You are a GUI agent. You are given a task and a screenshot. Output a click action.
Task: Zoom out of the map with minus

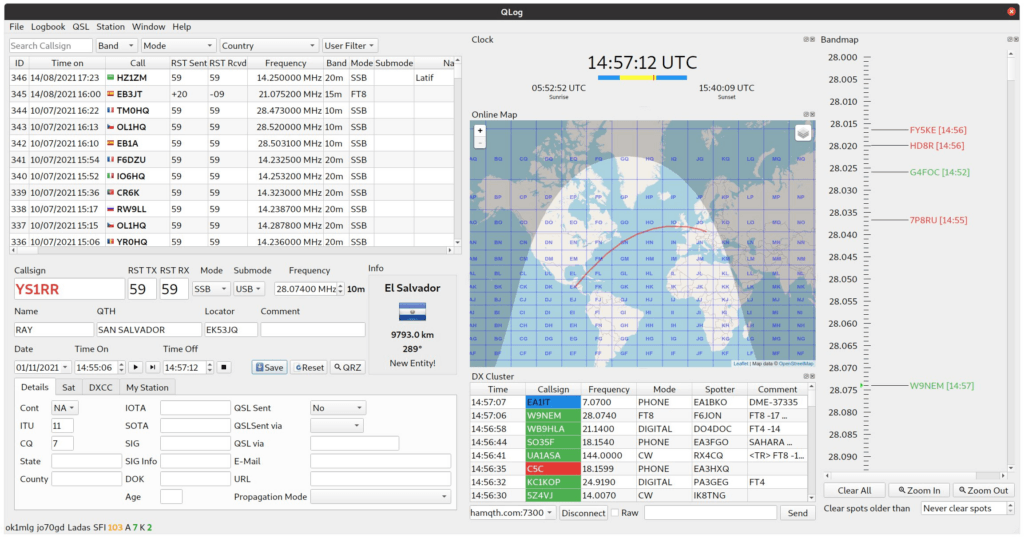pyautogui.click(x=480, y=142)
